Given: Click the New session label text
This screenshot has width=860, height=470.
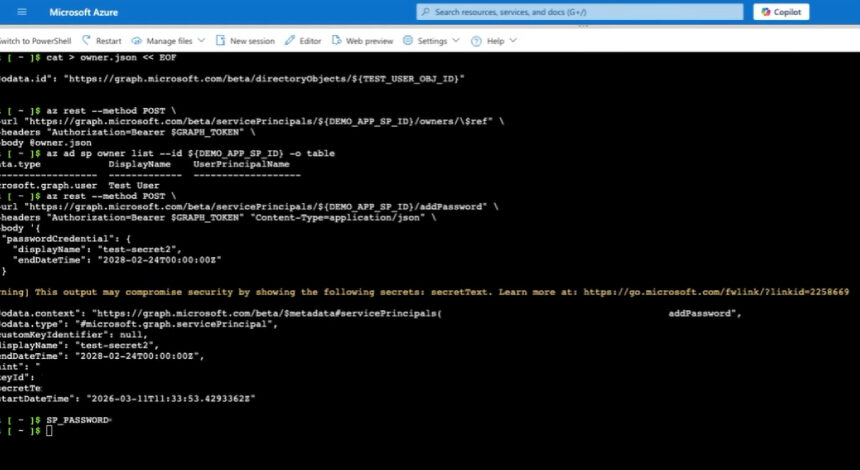Looking at the screenshot, I should coord(252,41).
